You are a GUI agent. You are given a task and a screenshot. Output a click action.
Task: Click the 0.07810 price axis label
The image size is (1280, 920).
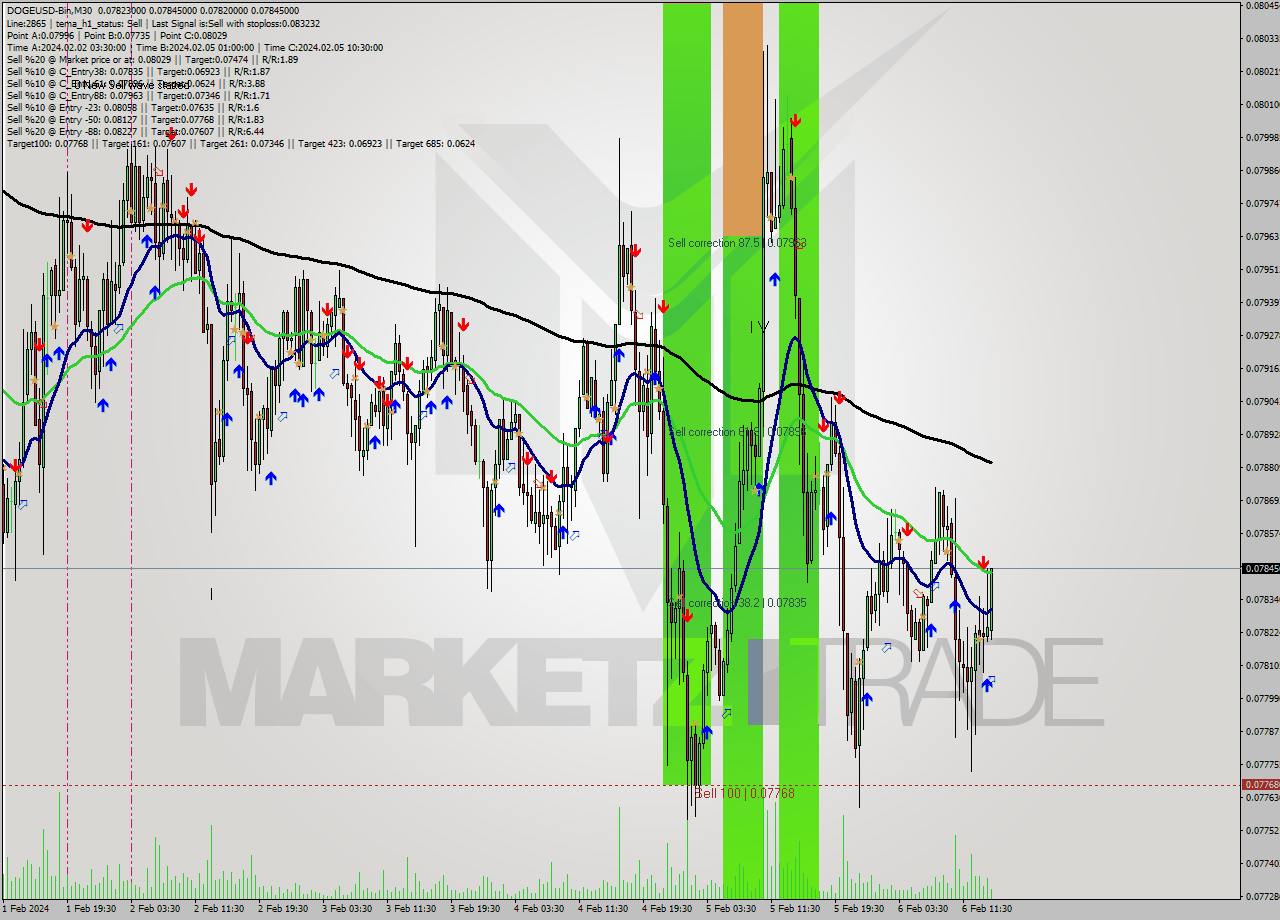point(1261,665)
